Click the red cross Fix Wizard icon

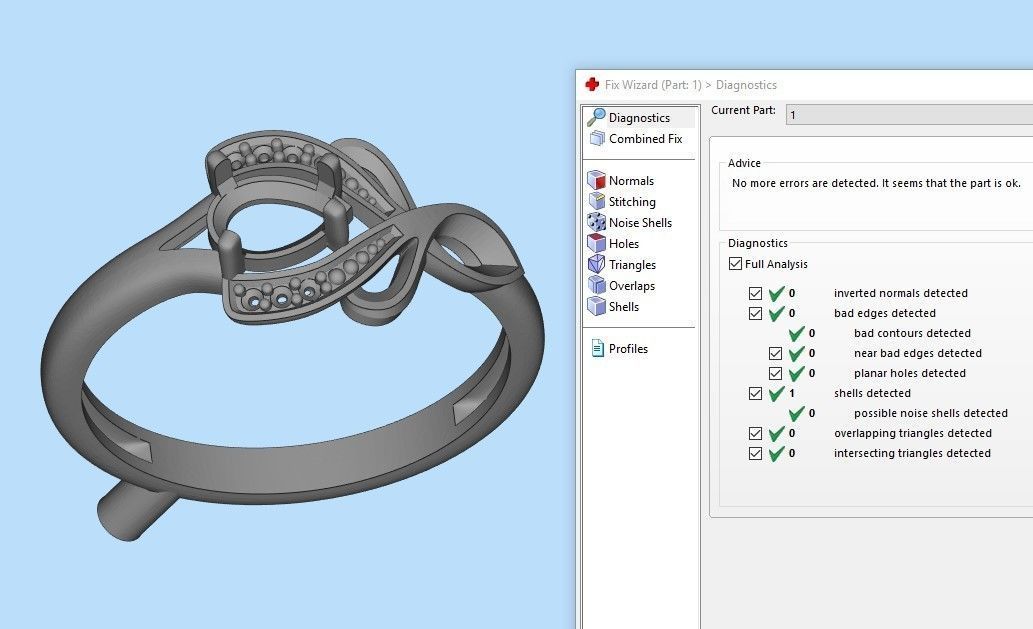592,84
